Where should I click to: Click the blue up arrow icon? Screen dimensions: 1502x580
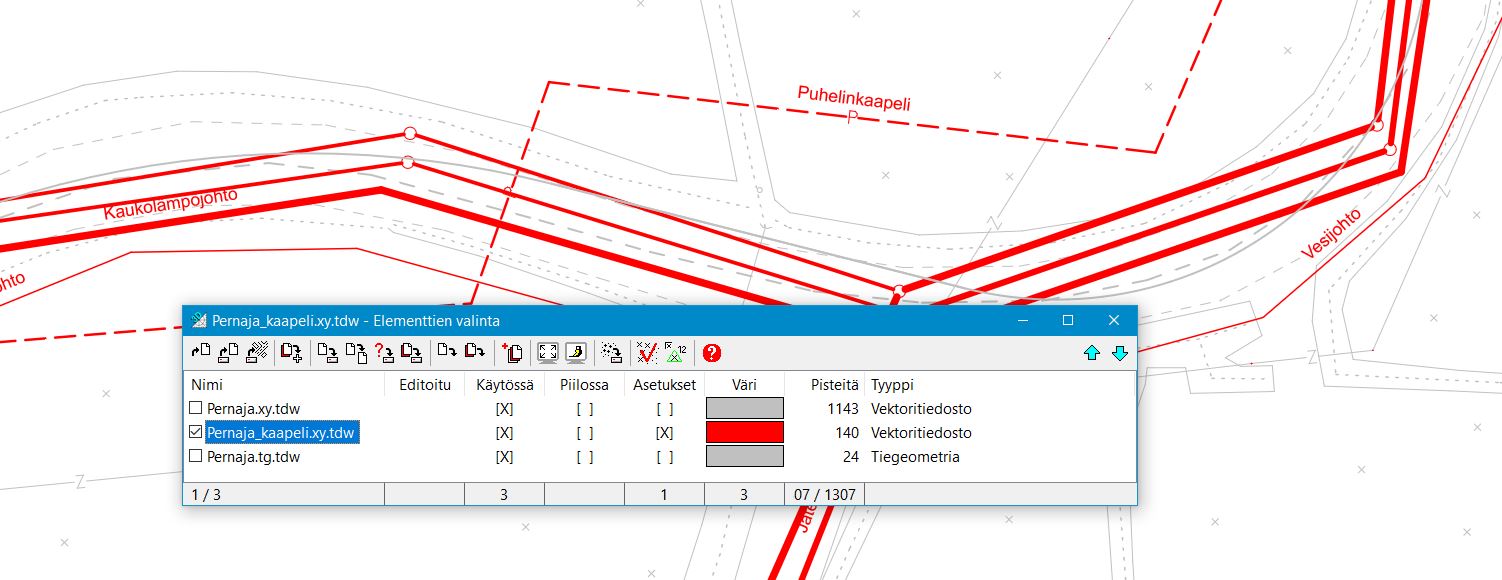(1092, 353)
